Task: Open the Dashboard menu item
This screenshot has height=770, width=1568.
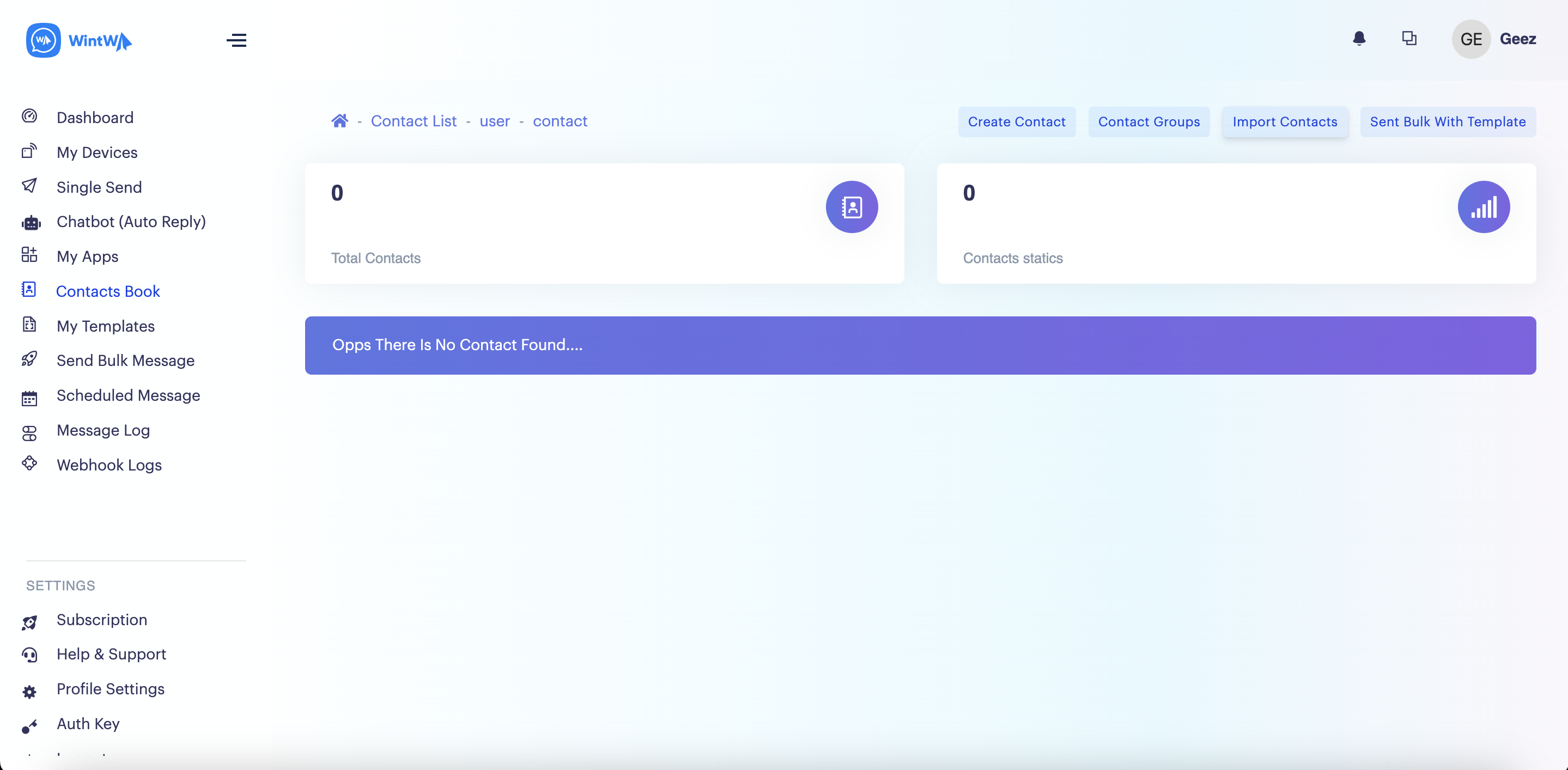Action: (95, 118)
